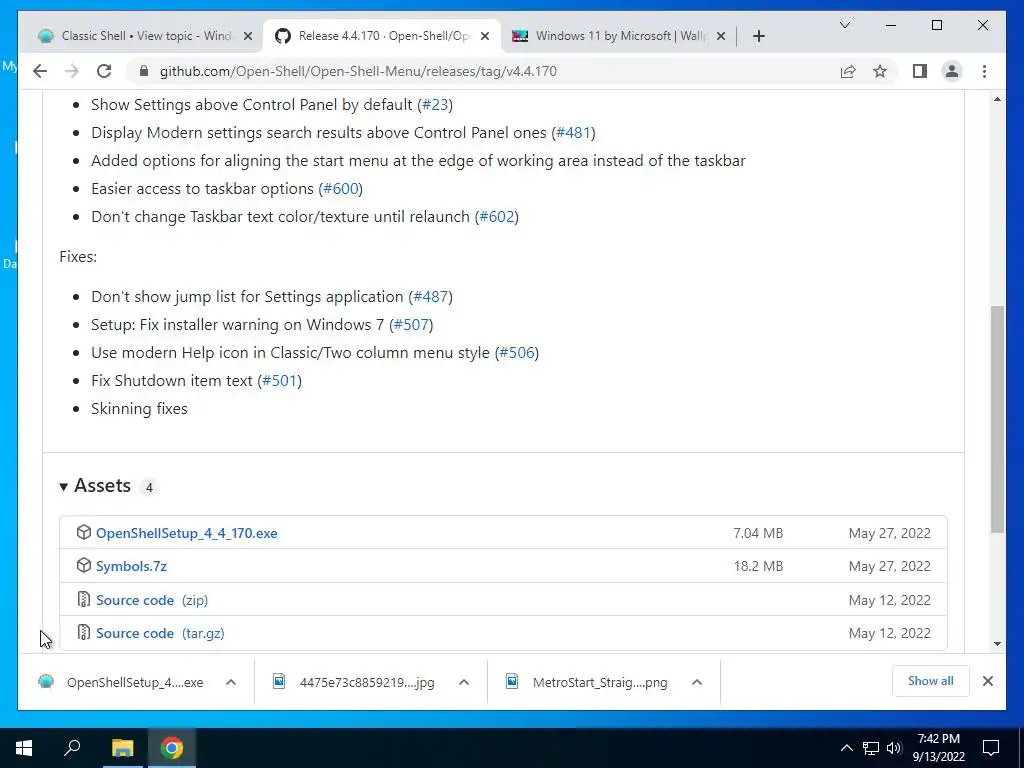Open issue #506 link
The width and height of the screenshot is (1024, 768).
point(517,353)
